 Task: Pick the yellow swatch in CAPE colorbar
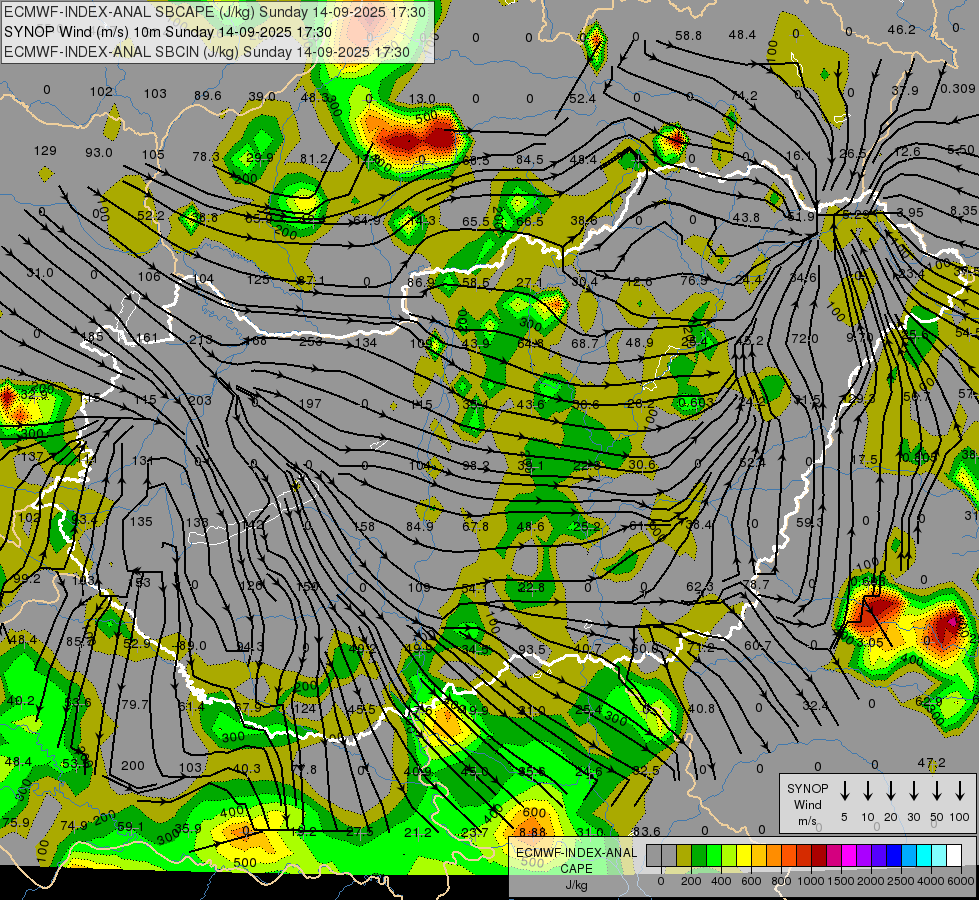(x=744, y=856)
